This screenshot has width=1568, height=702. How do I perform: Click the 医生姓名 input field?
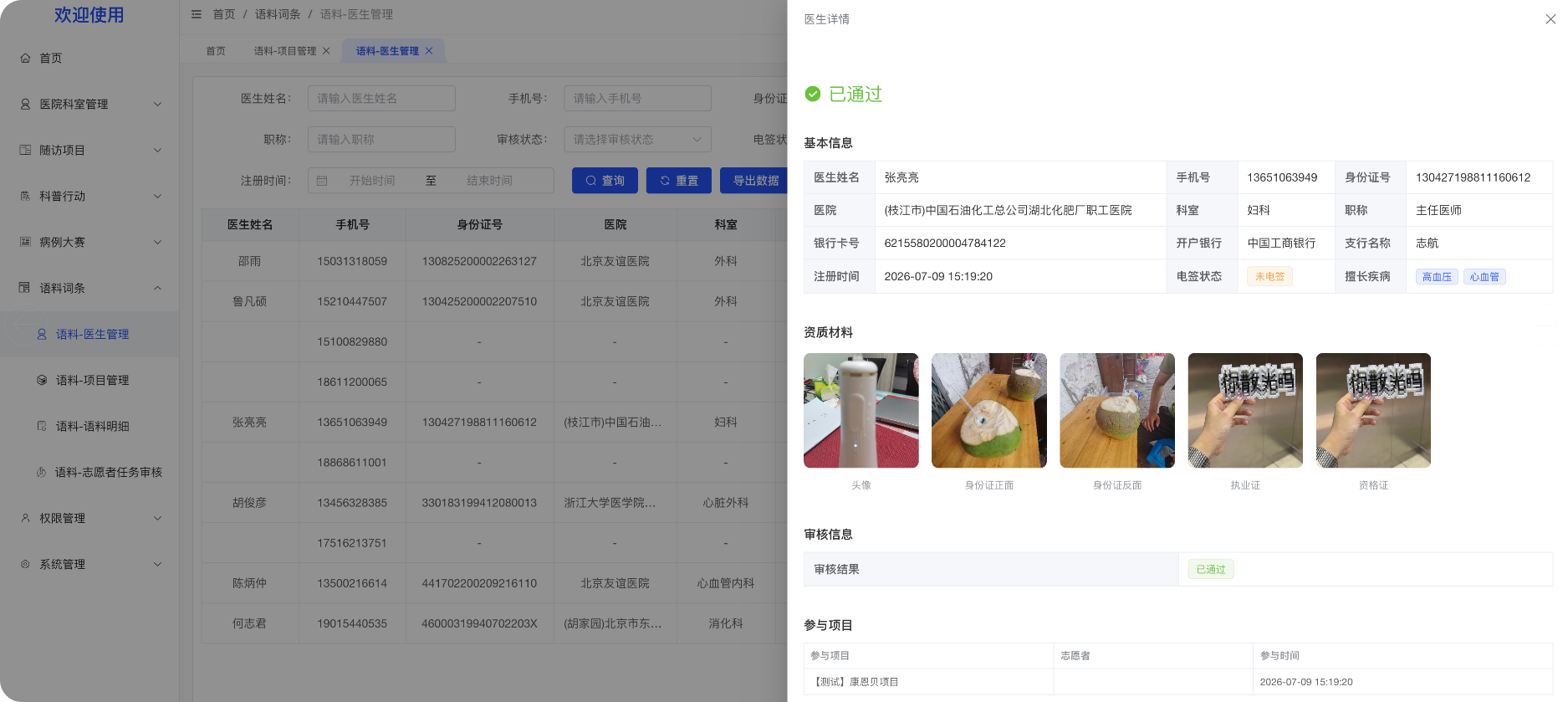381,99
